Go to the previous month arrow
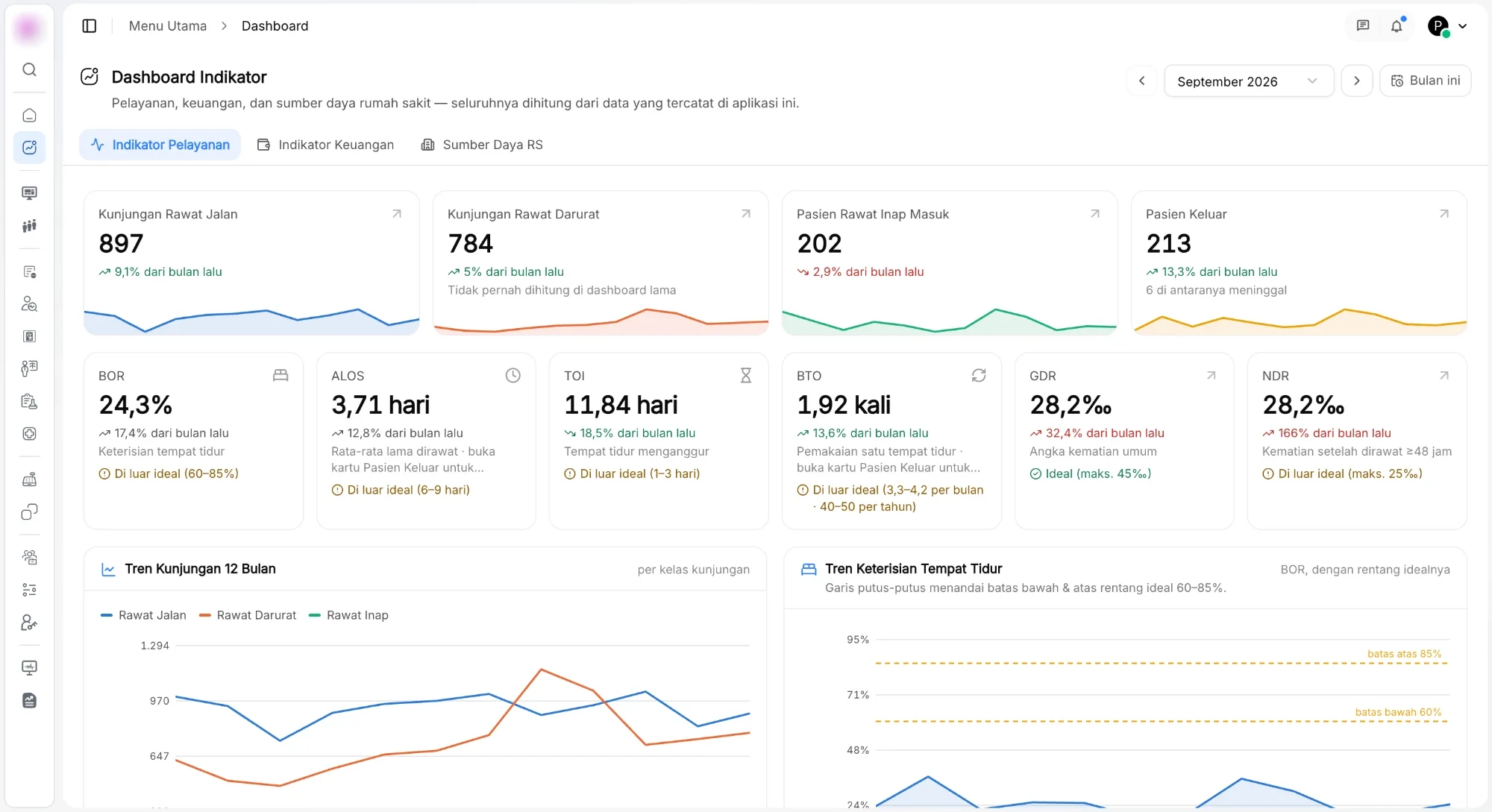The width and height of the screenshot is (1492, 812). point(1141,81)
